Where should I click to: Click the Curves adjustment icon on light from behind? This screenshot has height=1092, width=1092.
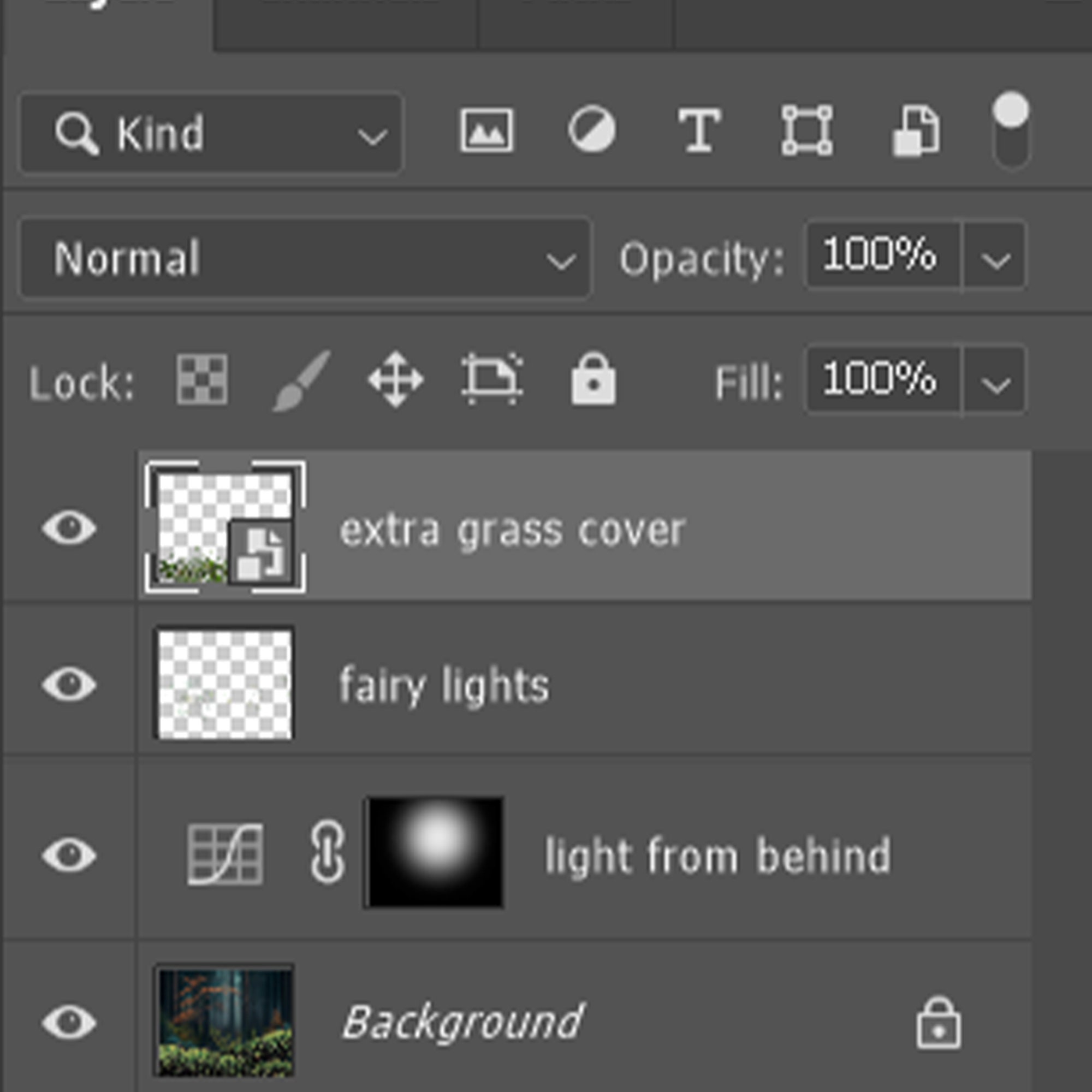click(x=225, y=854)
